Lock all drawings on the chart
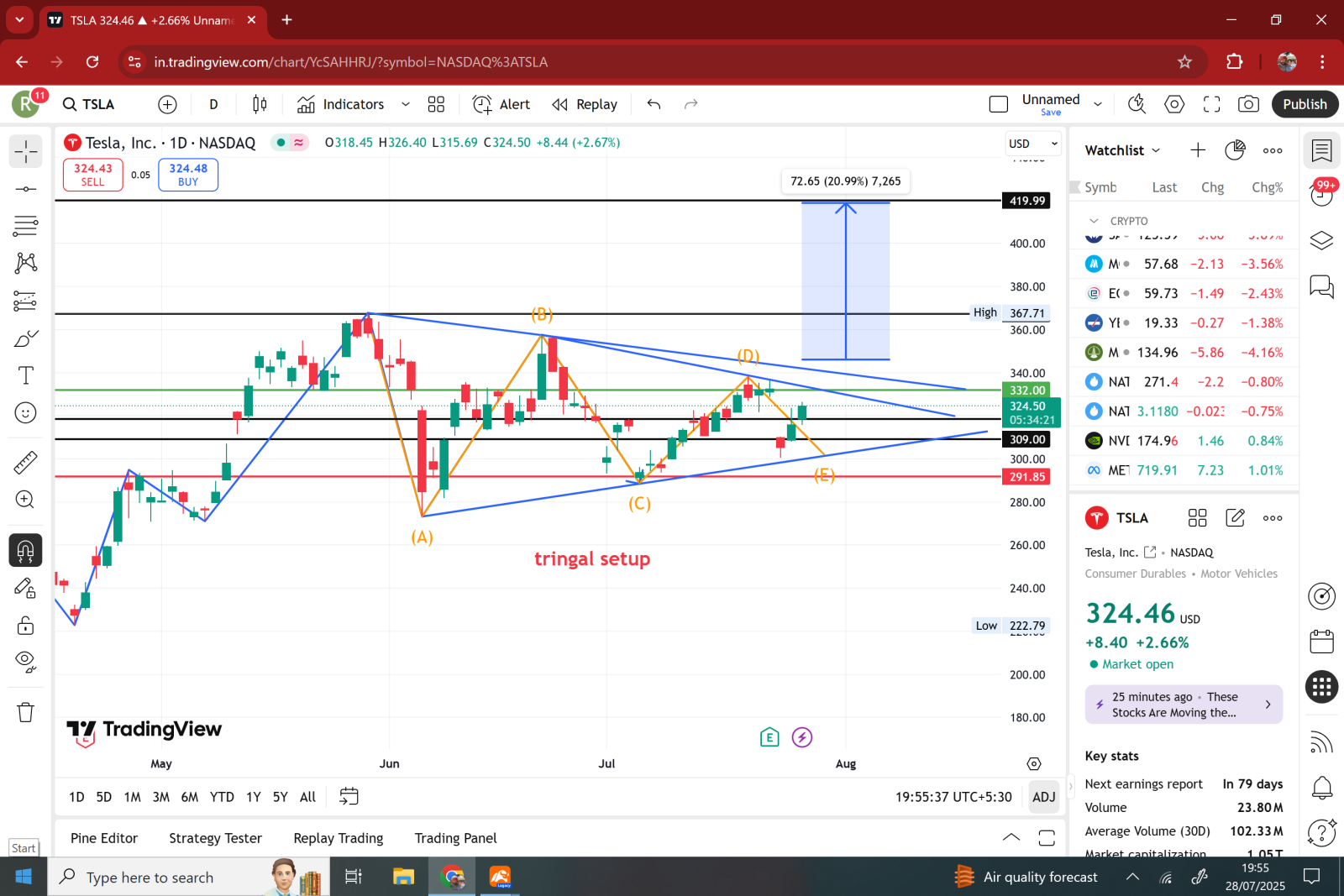The height and width of the screenshot is (896, 1344). (x=25, y=625)
